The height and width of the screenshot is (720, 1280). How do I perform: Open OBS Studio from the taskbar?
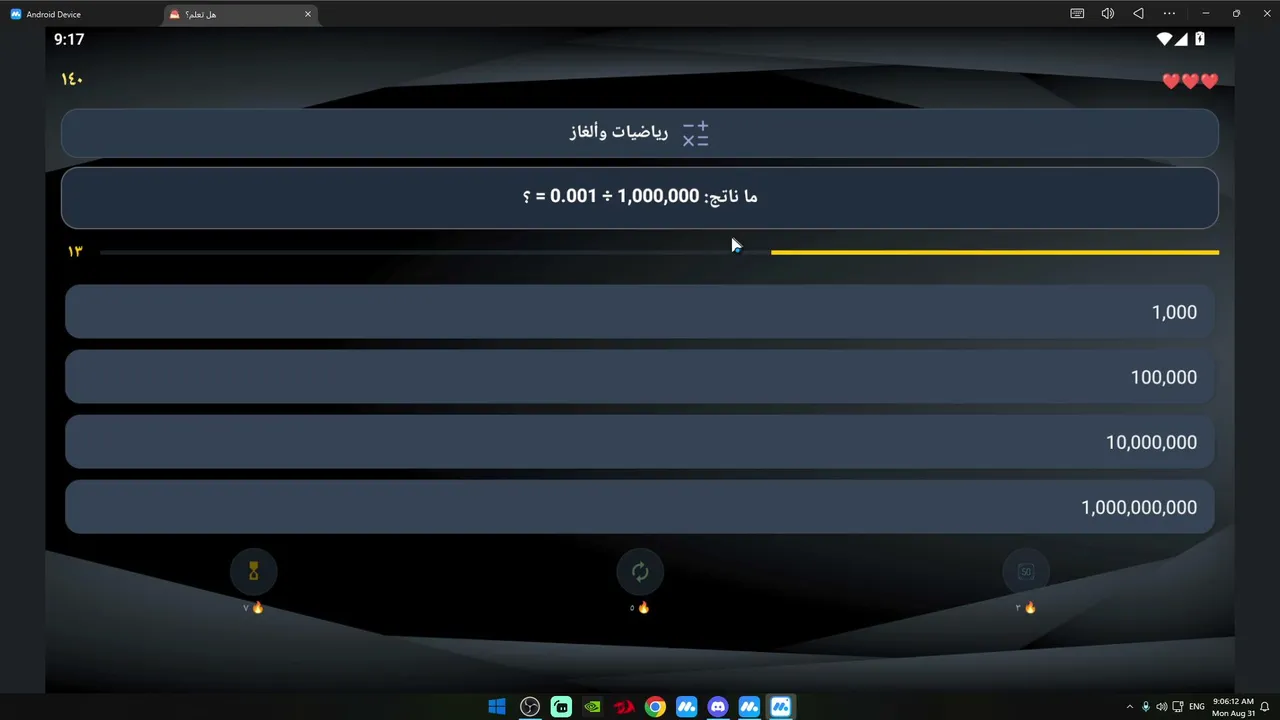tap(530, 707)
